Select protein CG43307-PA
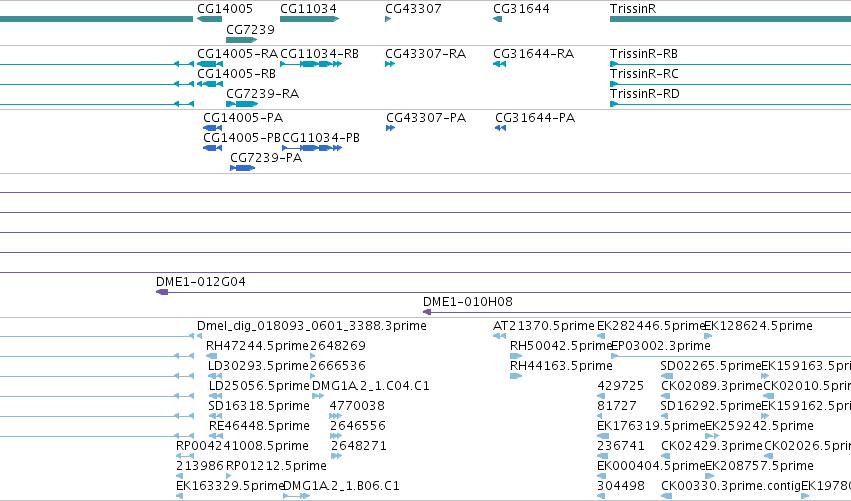 pyautogui.click(x=426, y=118)
